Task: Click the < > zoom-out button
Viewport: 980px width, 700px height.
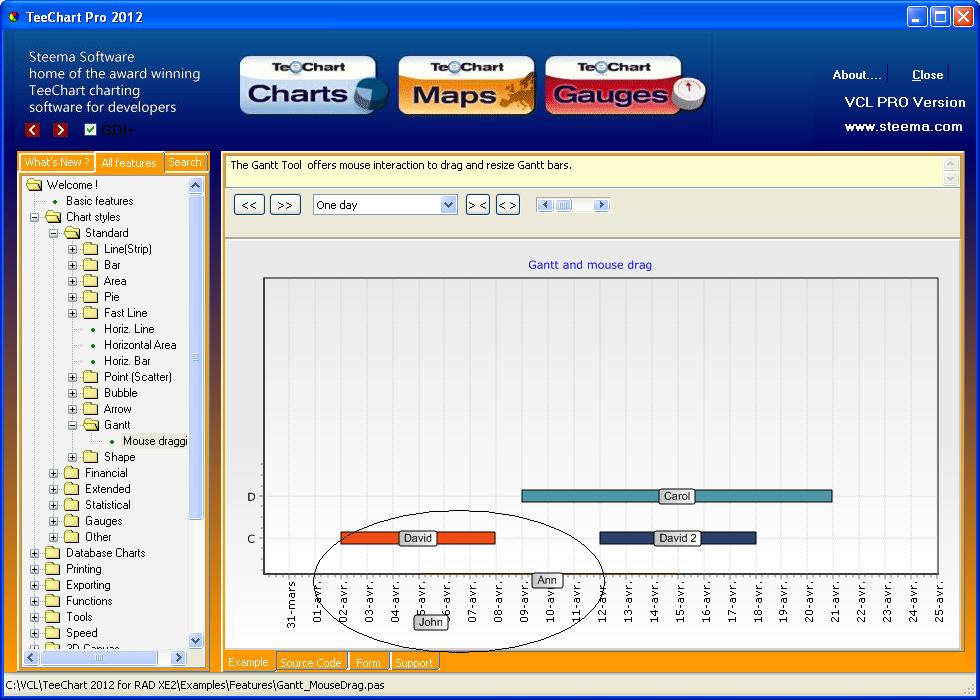Action: point(508,205)
